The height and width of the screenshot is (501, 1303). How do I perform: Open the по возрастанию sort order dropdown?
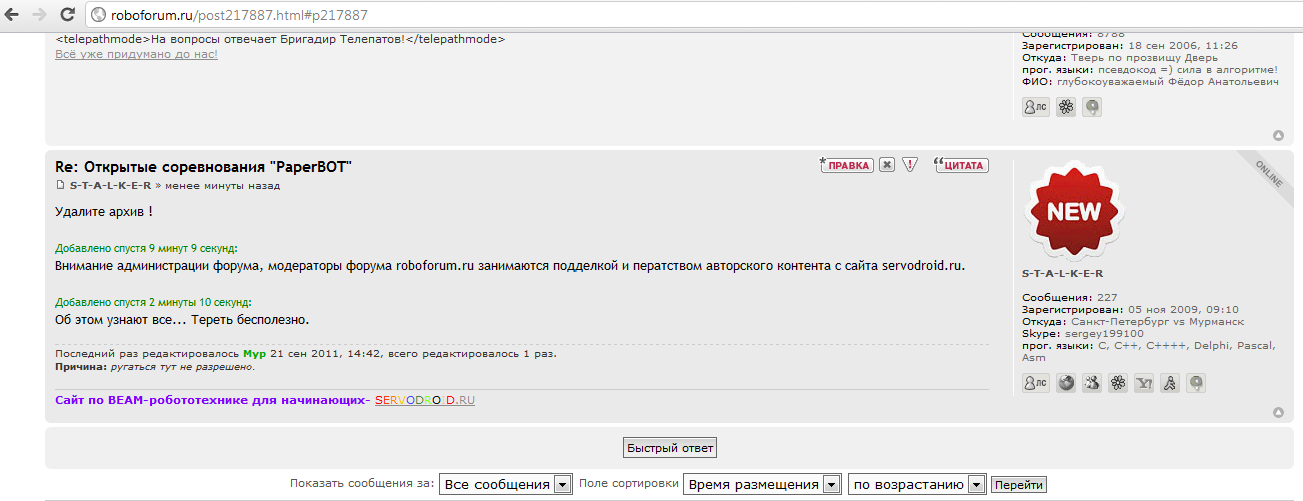917,484
